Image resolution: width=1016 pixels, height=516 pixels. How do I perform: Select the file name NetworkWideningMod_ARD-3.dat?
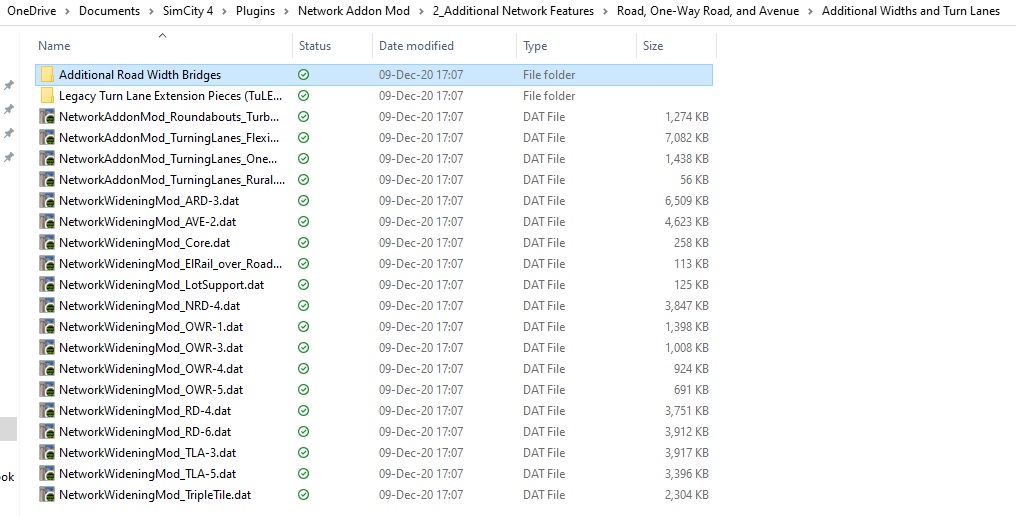[149, 201]
